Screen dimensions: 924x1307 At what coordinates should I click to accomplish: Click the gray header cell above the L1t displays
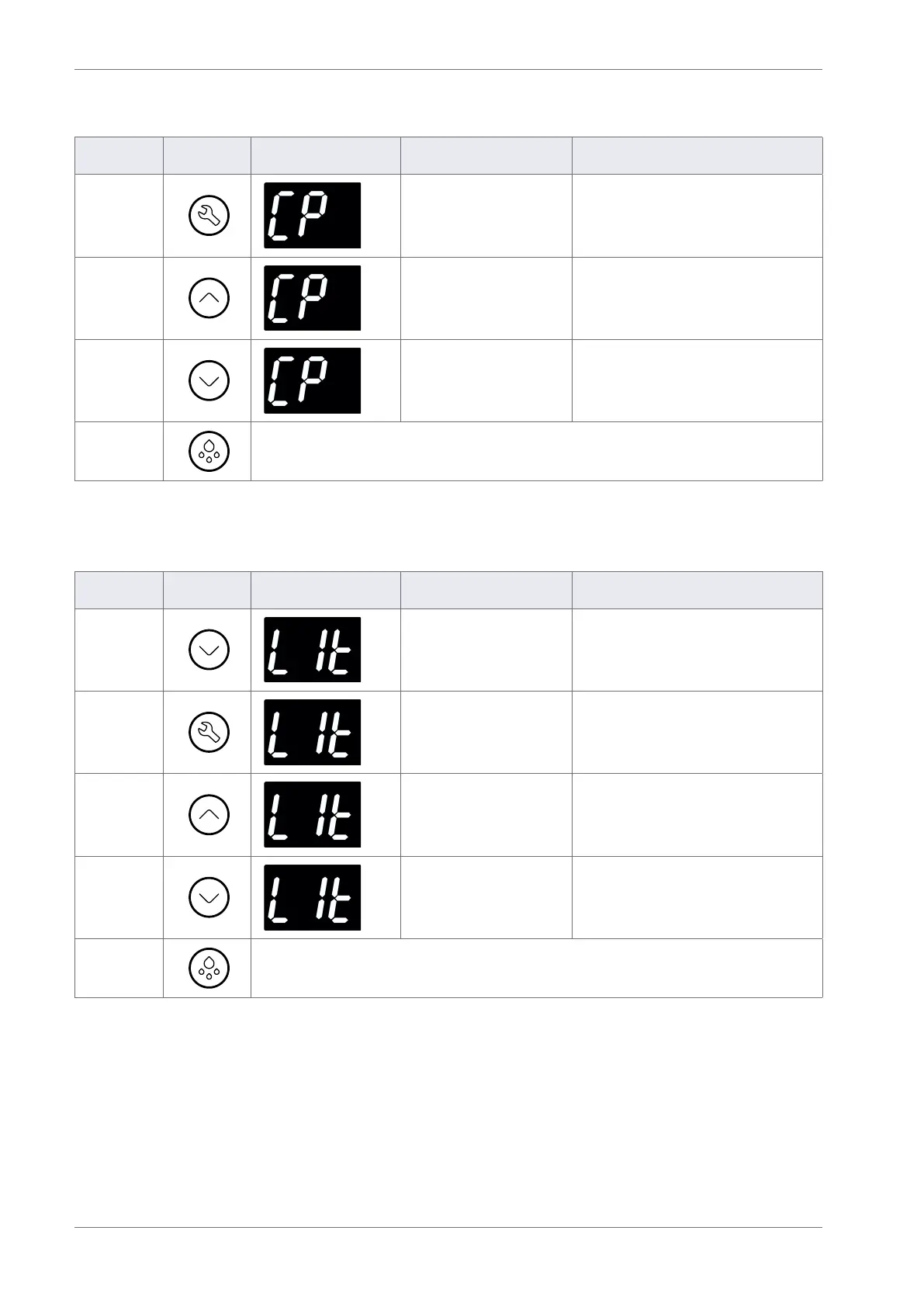pyautogui.click(x=325, y=590)
